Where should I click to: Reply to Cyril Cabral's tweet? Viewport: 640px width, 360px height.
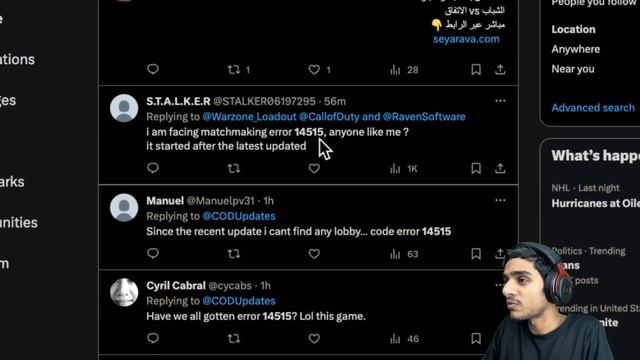pos(153,338)
